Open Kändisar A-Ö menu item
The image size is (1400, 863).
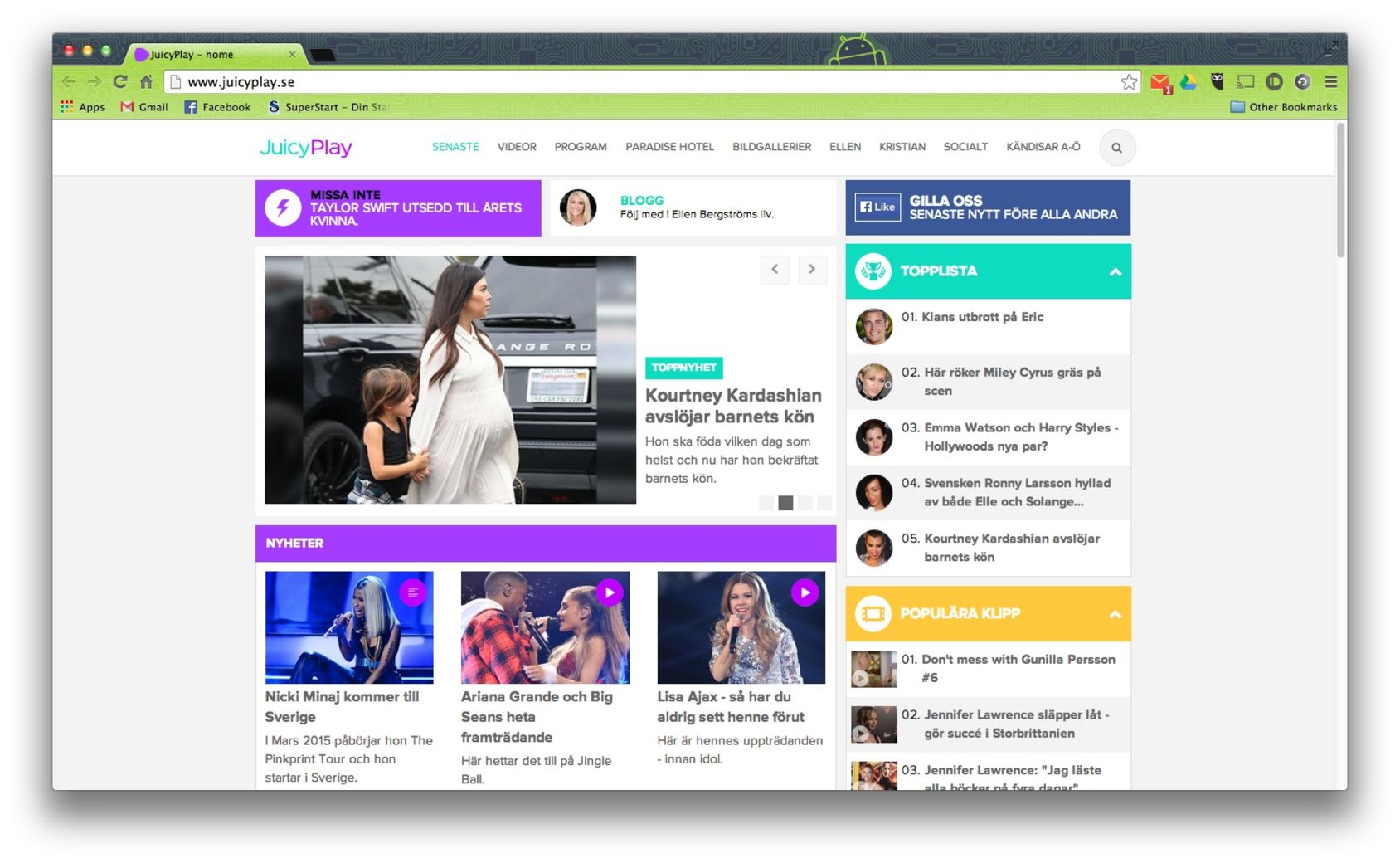pos(1043,147)
